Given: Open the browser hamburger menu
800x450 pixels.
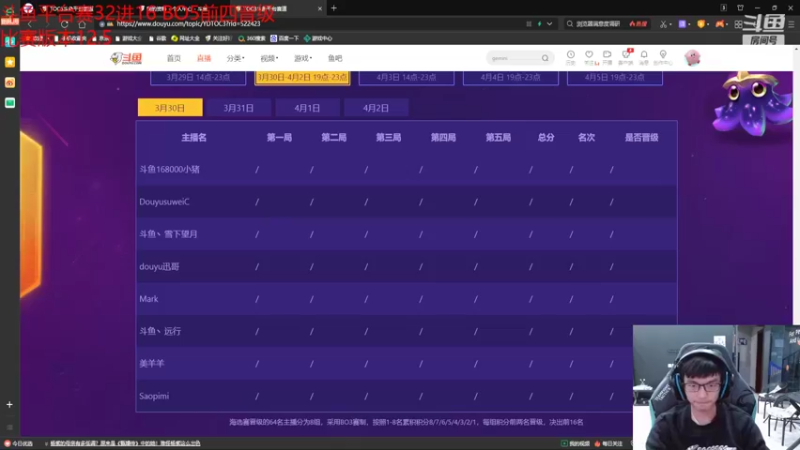Looking at the screenshot, I should tap(791, 24).
